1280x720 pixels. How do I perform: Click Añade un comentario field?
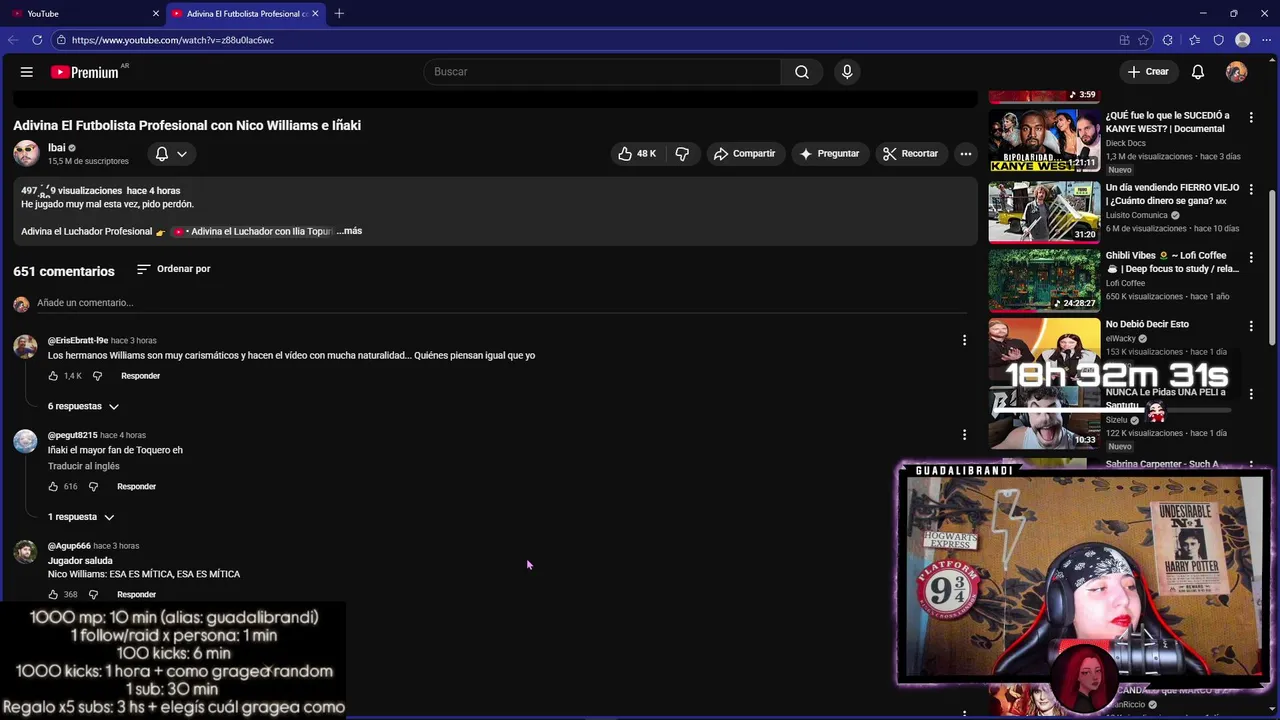click(x=500, y=303)
